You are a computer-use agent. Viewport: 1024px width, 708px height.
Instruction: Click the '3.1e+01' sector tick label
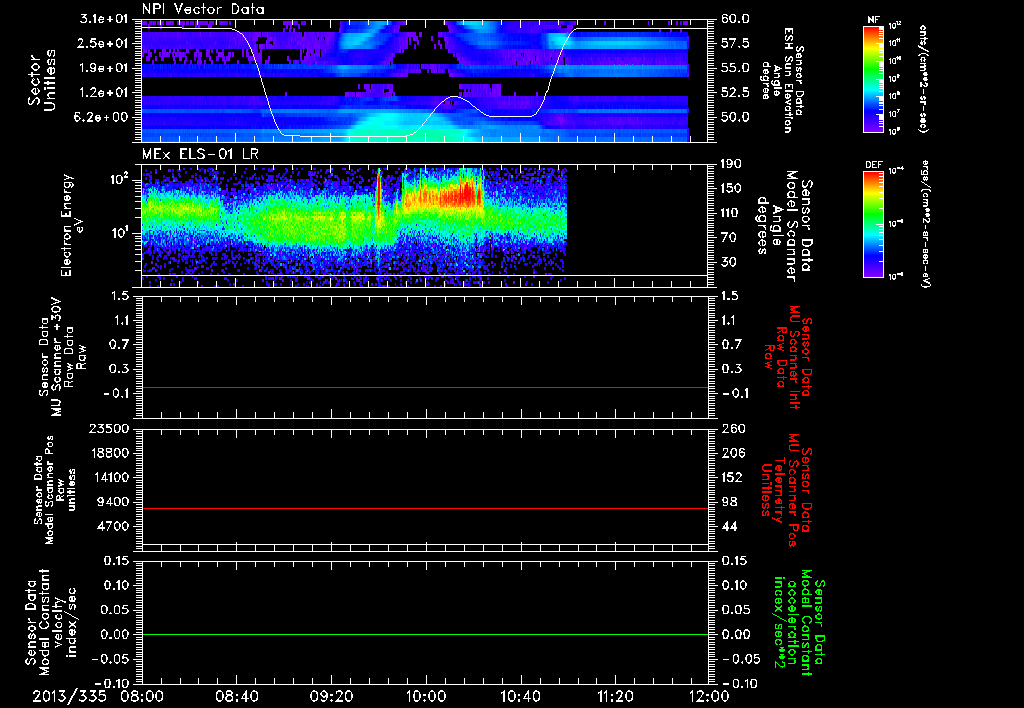[x=103, y=20]
